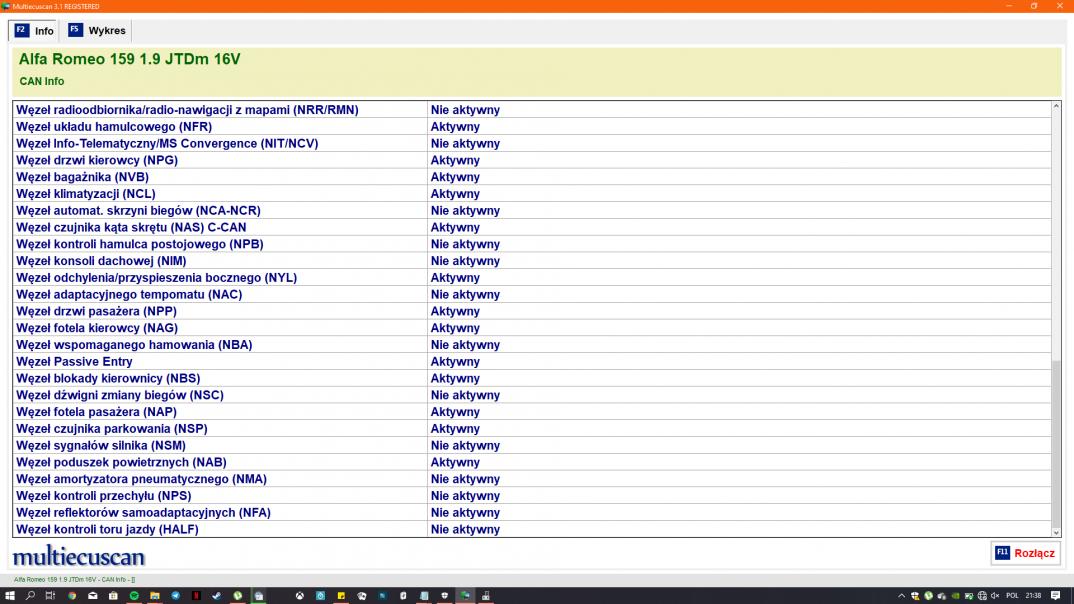The width and height of the screenshot is (1074, 604).
Task: Select row Węzeł czujnika parkowania (NSP)
Action: point(532,429)
